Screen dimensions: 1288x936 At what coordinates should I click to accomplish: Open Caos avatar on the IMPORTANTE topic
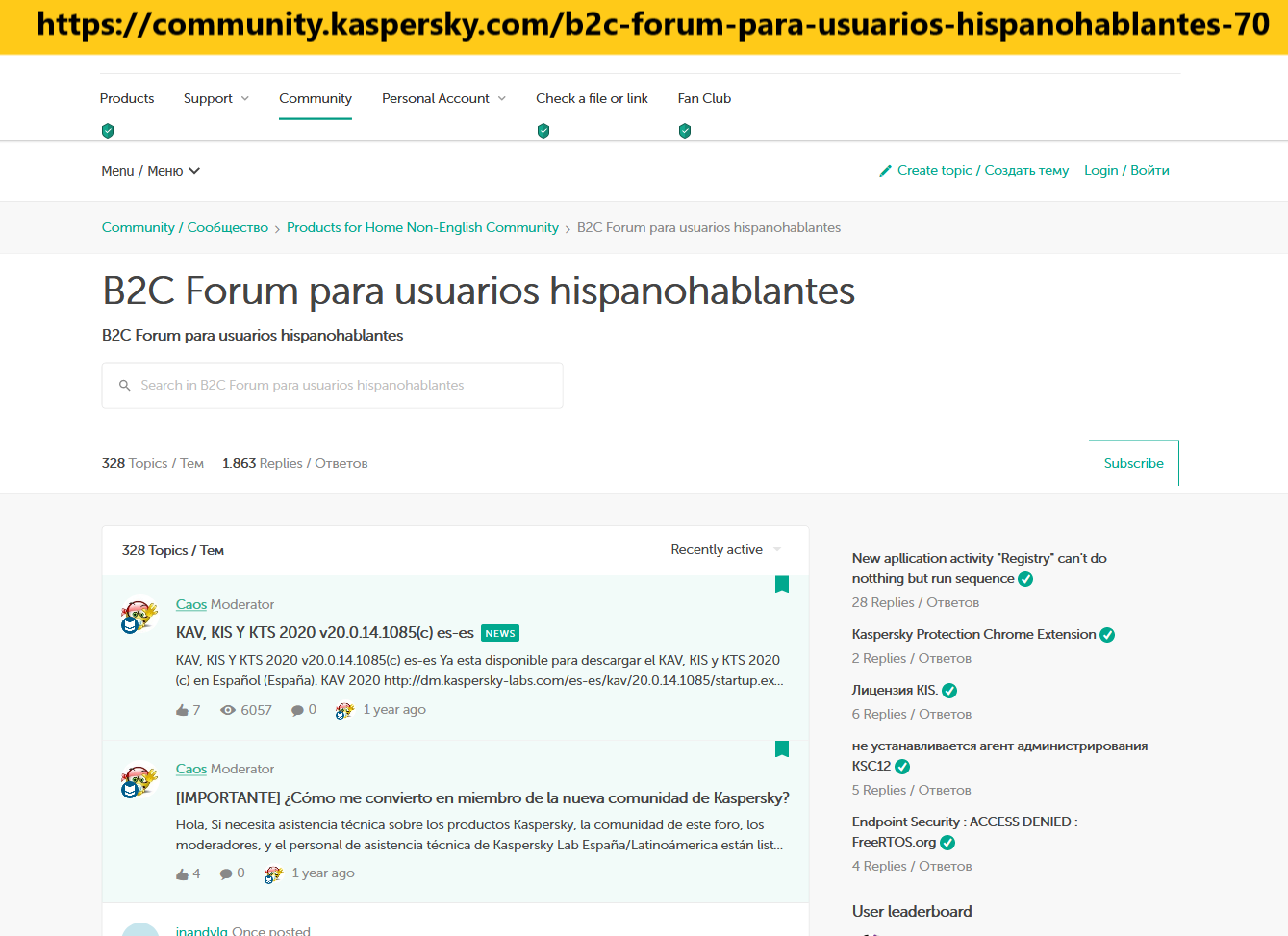(139, 781)
